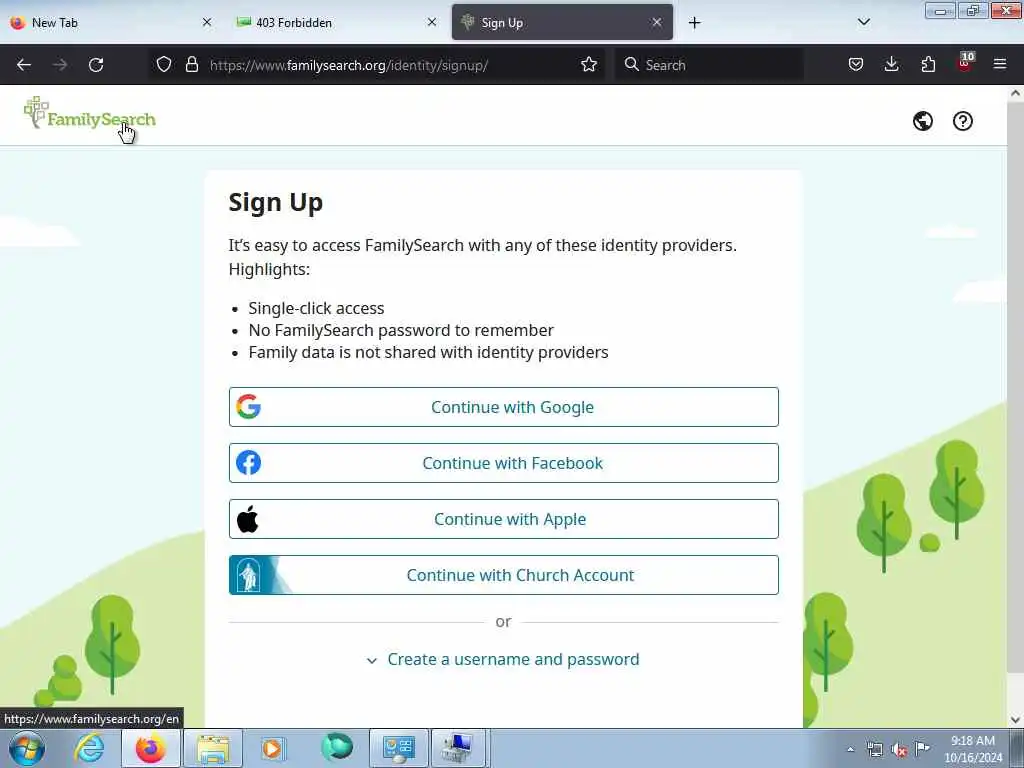Screen dimensions: 1024x768
Task: Continue with Google
Action: coord(504,407)
